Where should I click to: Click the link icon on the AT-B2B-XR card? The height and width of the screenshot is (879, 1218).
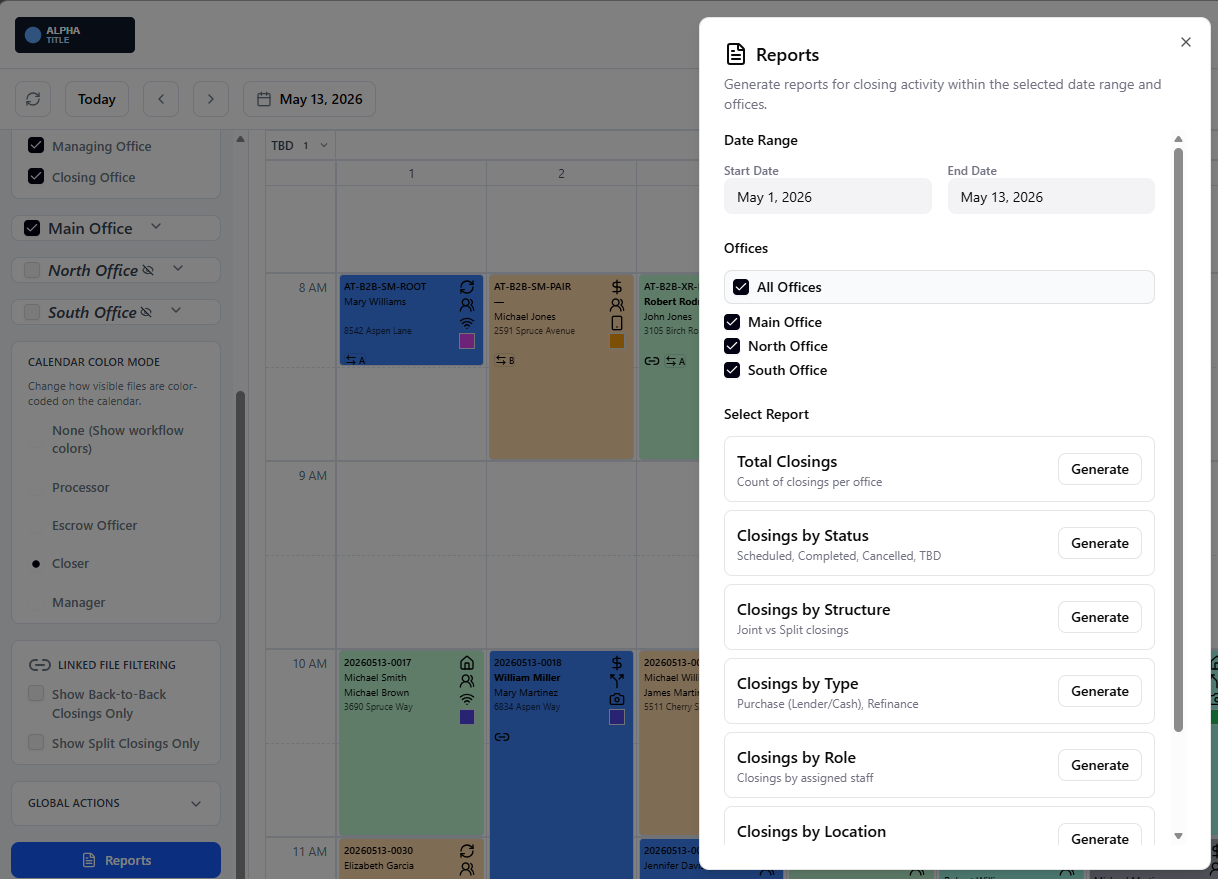652,360
